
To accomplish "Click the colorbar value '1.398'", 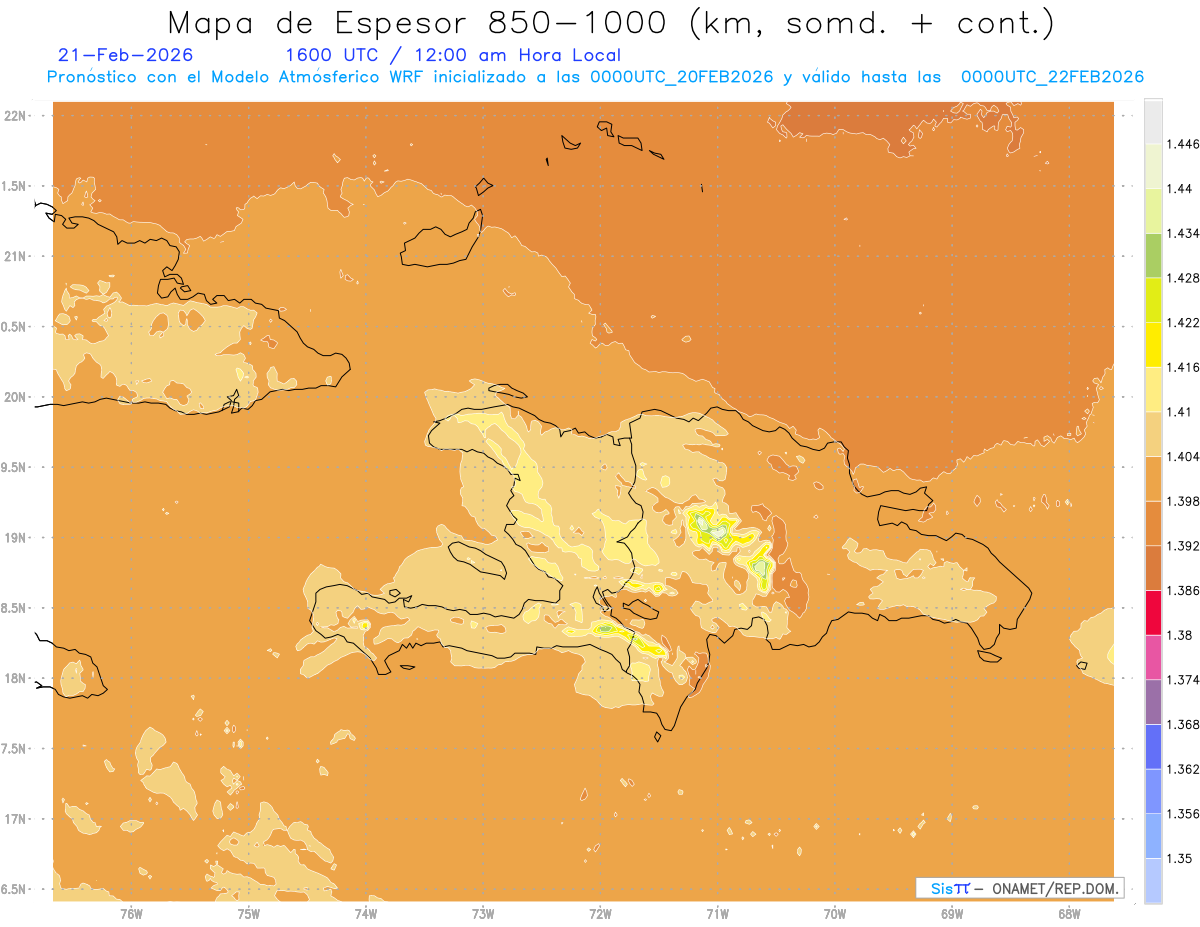I will click(x=1184, y=501).
